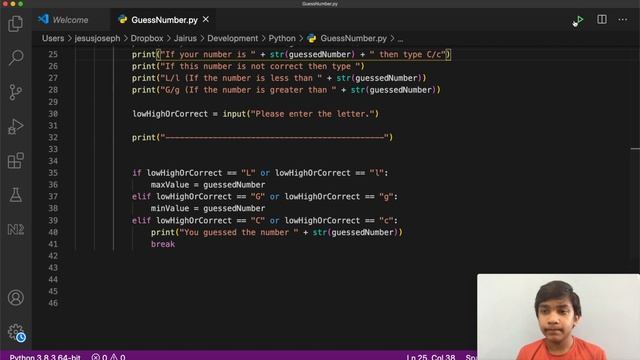640x360 pixels.
Task: Open the Search view in activity bar
Action: 16,58
